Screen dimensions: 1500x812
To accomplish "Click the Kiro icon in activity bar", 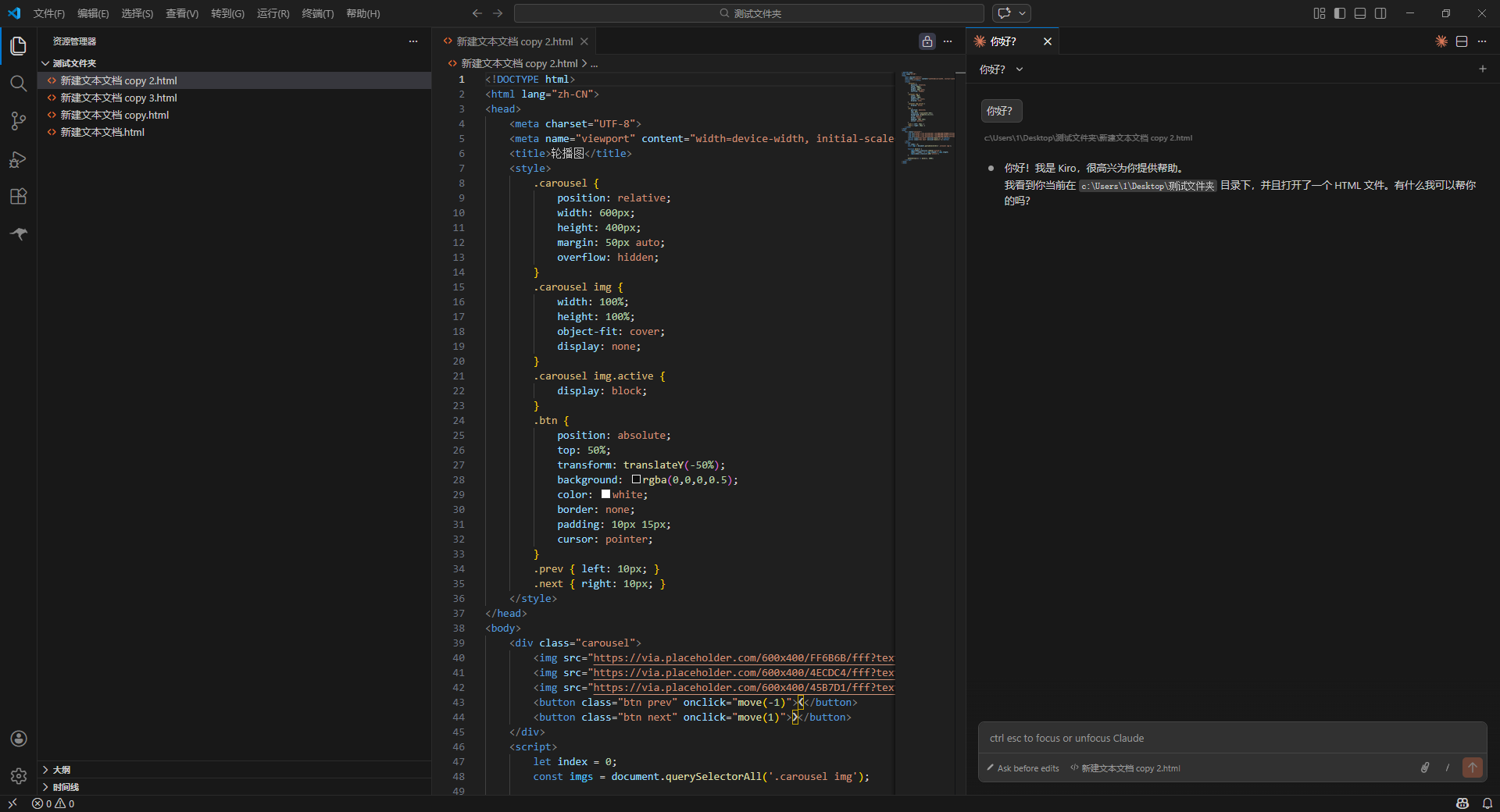I will (19, 233).
